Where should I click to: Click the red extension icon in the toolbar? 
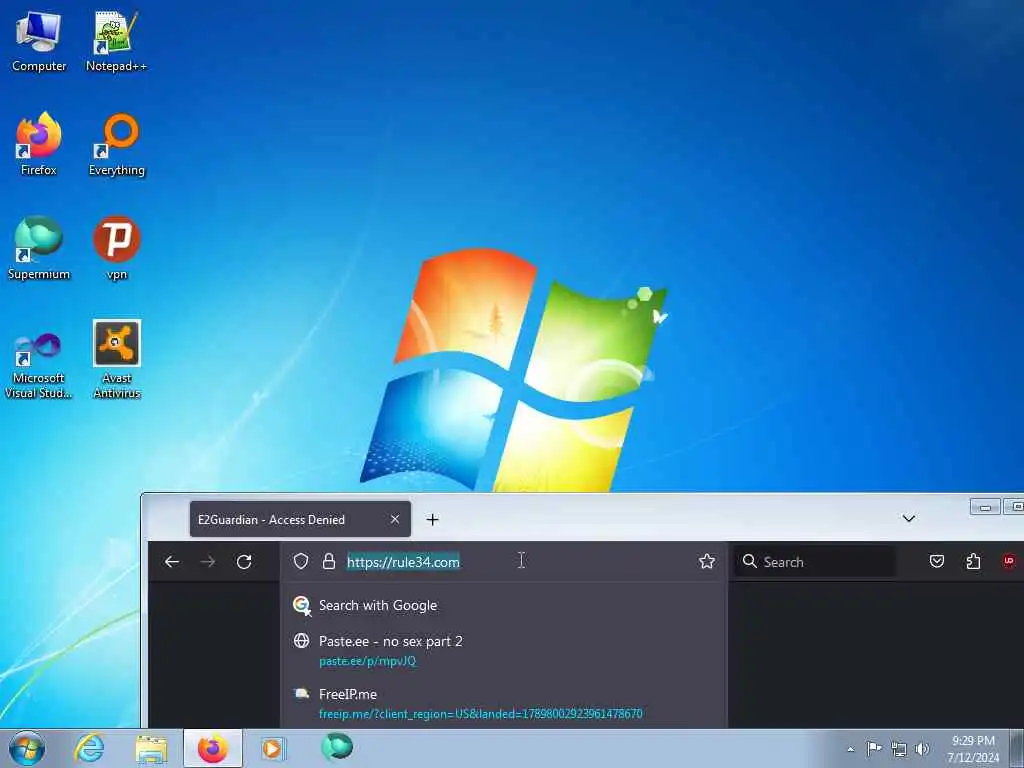click(x=1009, y=562)
